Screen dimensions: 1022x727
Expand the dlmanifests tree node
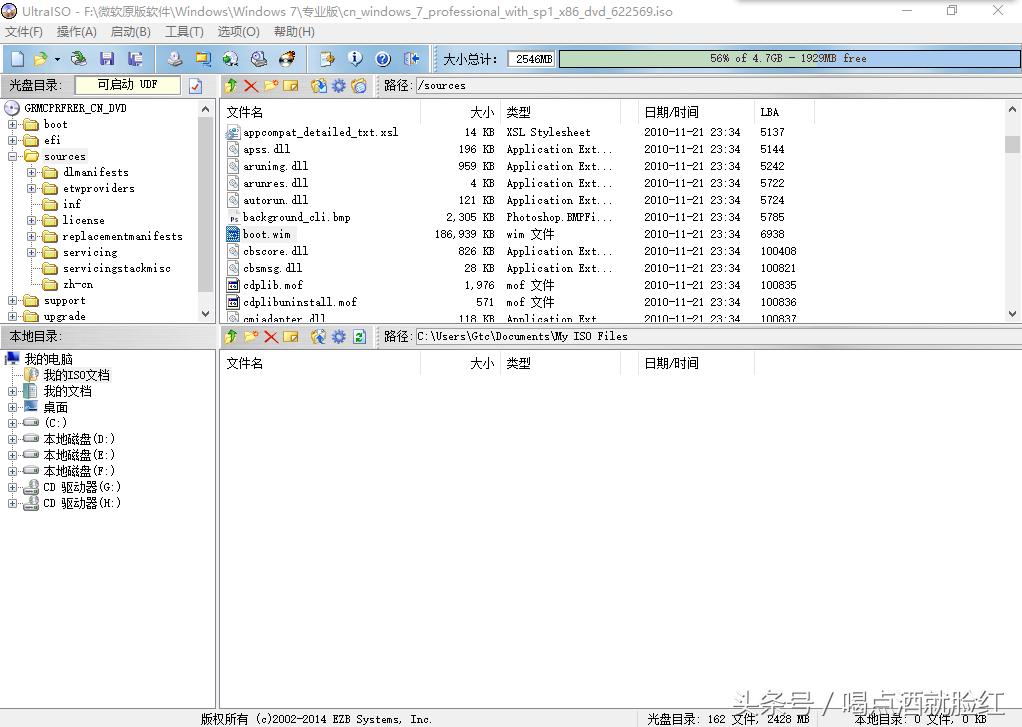pos(32,173)
